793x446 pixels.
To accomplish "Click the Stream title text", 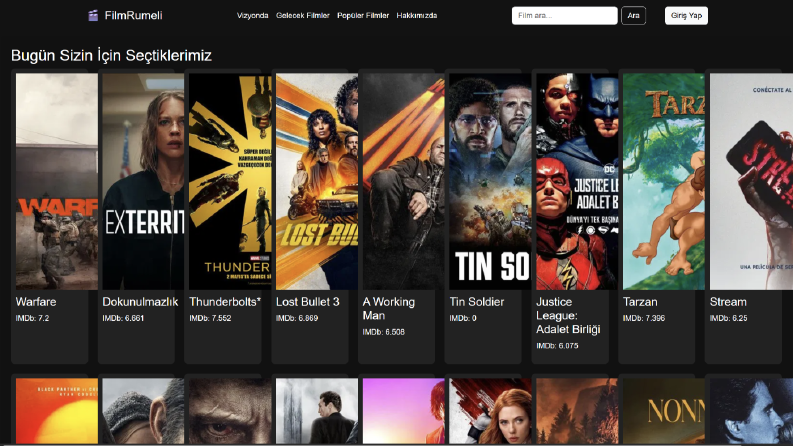I will point(728,302).
